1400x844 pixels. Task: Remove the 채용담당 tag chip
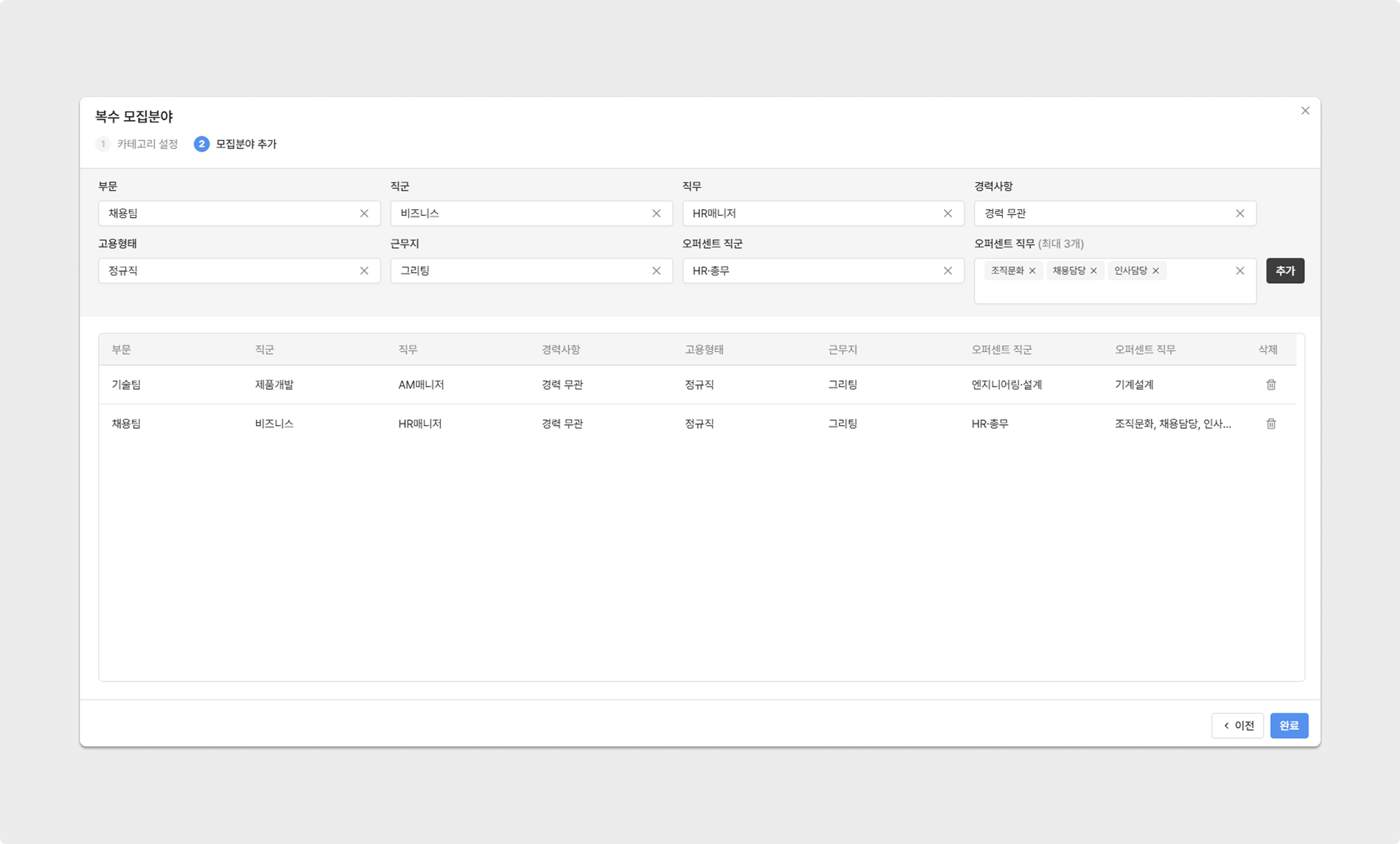tap(1093, 271)
